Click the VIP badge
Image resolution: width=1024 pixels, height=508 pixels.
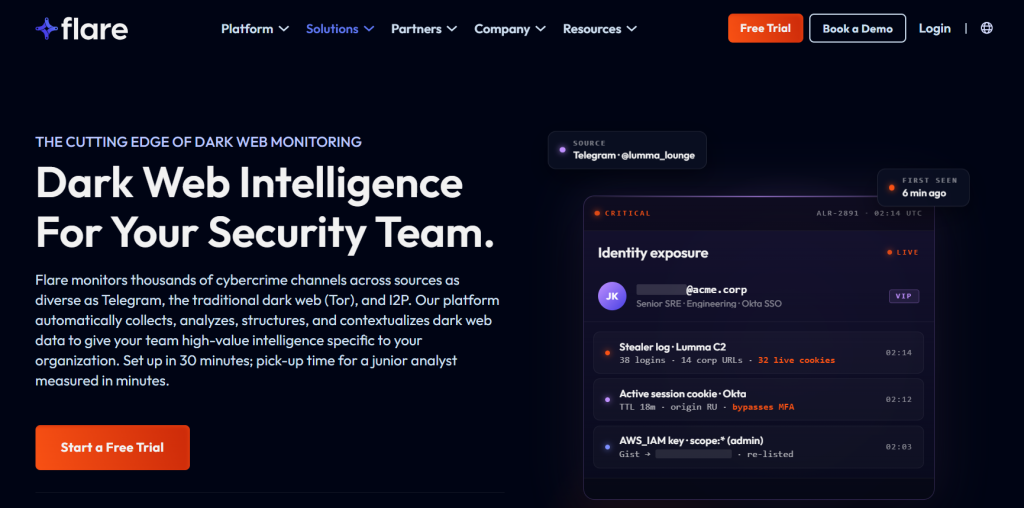tap(904, 296)
